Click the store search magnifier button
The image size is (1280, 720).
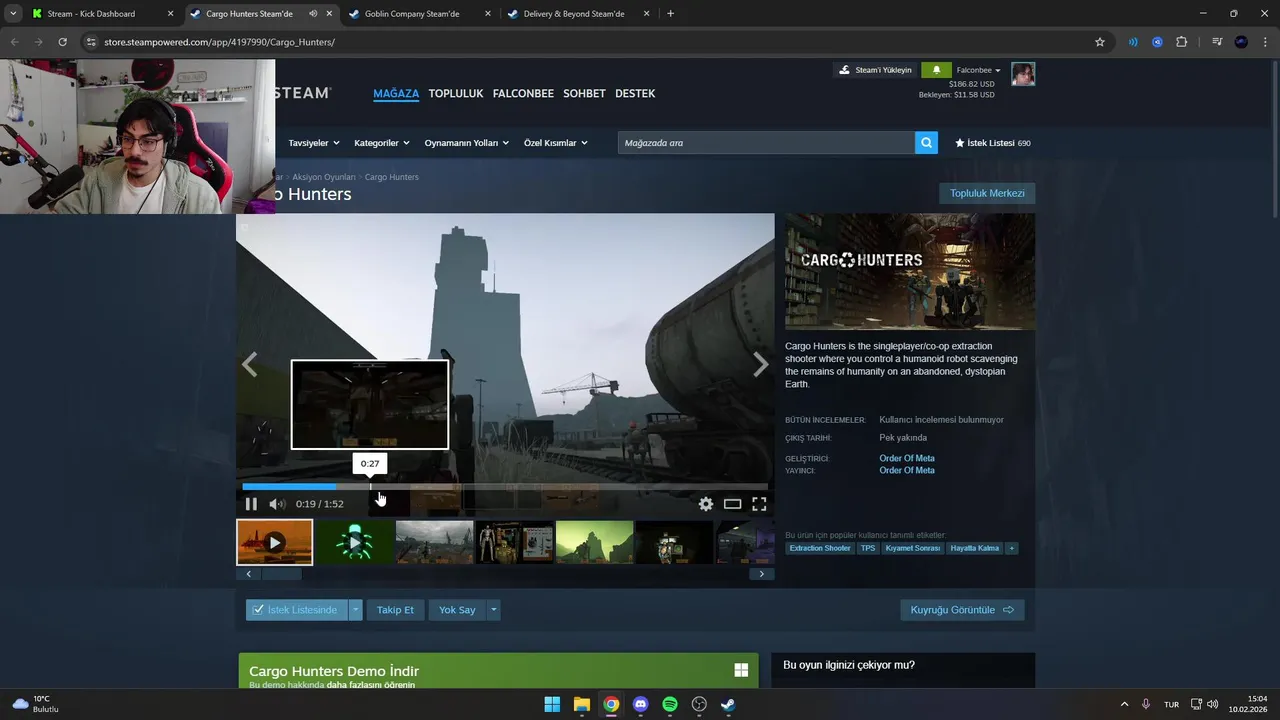click(927, 143)
